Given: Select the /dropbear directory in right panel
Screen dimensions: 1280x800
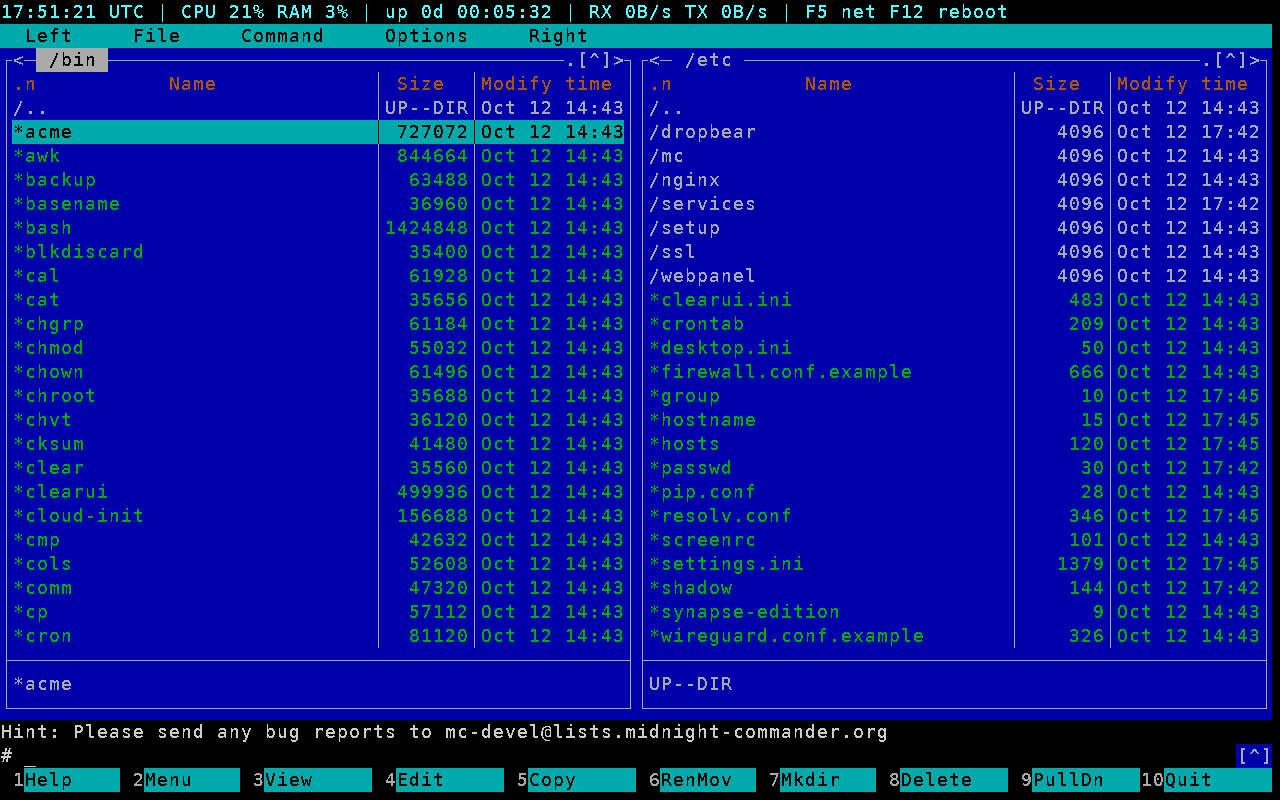Looking at the screenshot, I should [x=954, y=132].
